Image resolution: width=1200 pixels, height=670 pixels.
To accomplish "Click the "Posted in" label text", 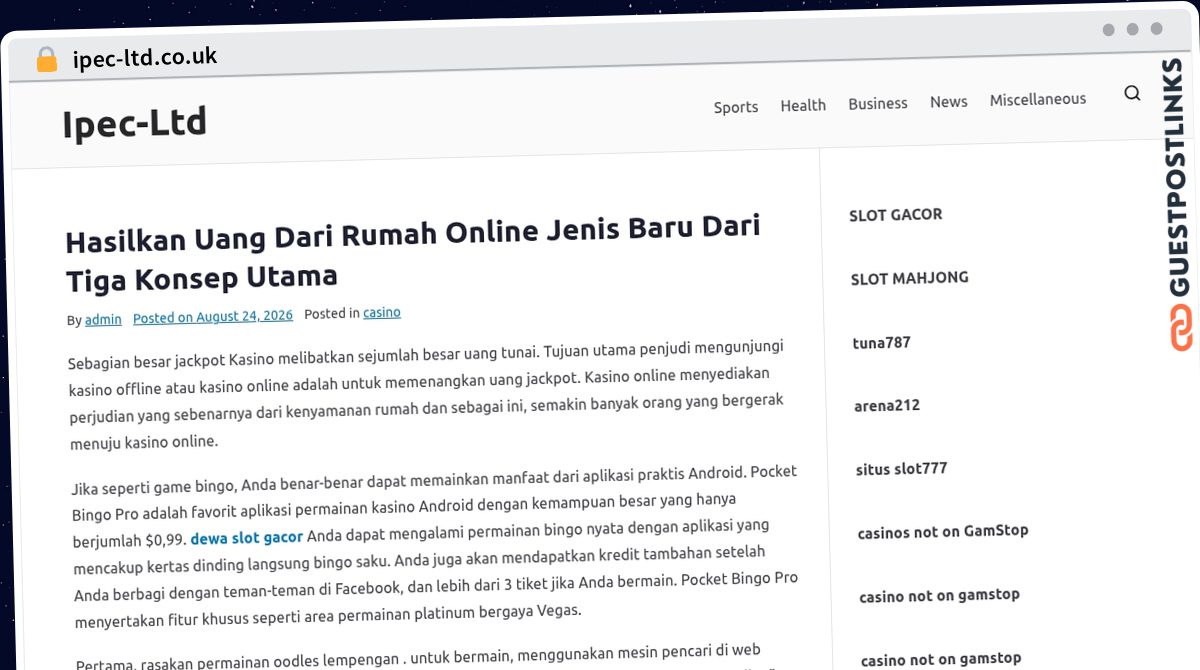I will 332,314.
